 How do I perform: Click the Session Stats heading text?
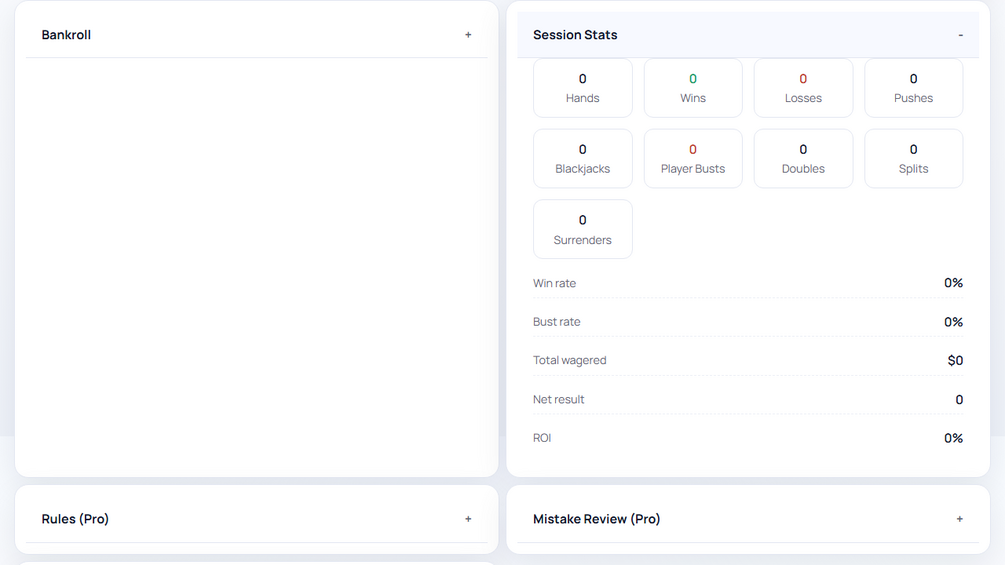(575, 35)
